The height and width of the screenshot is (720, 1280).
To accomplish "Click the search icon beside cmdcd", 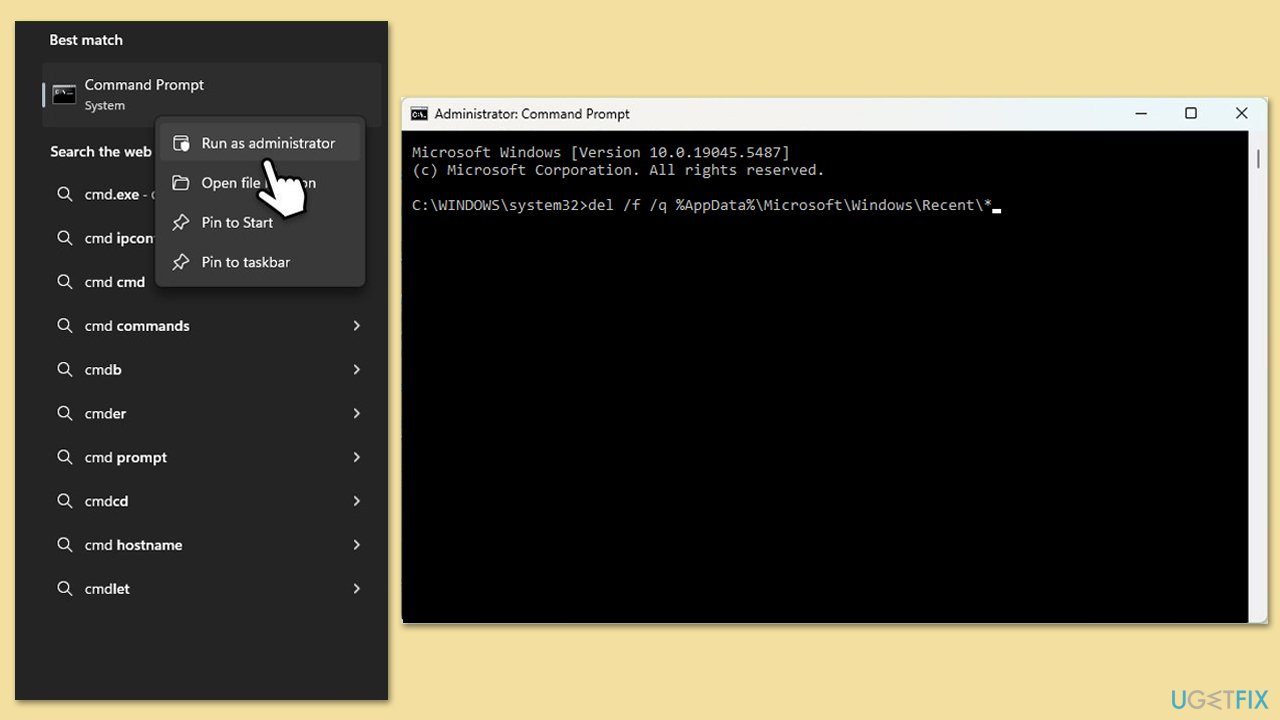I will pyautogui.click(x=65, y=501).
